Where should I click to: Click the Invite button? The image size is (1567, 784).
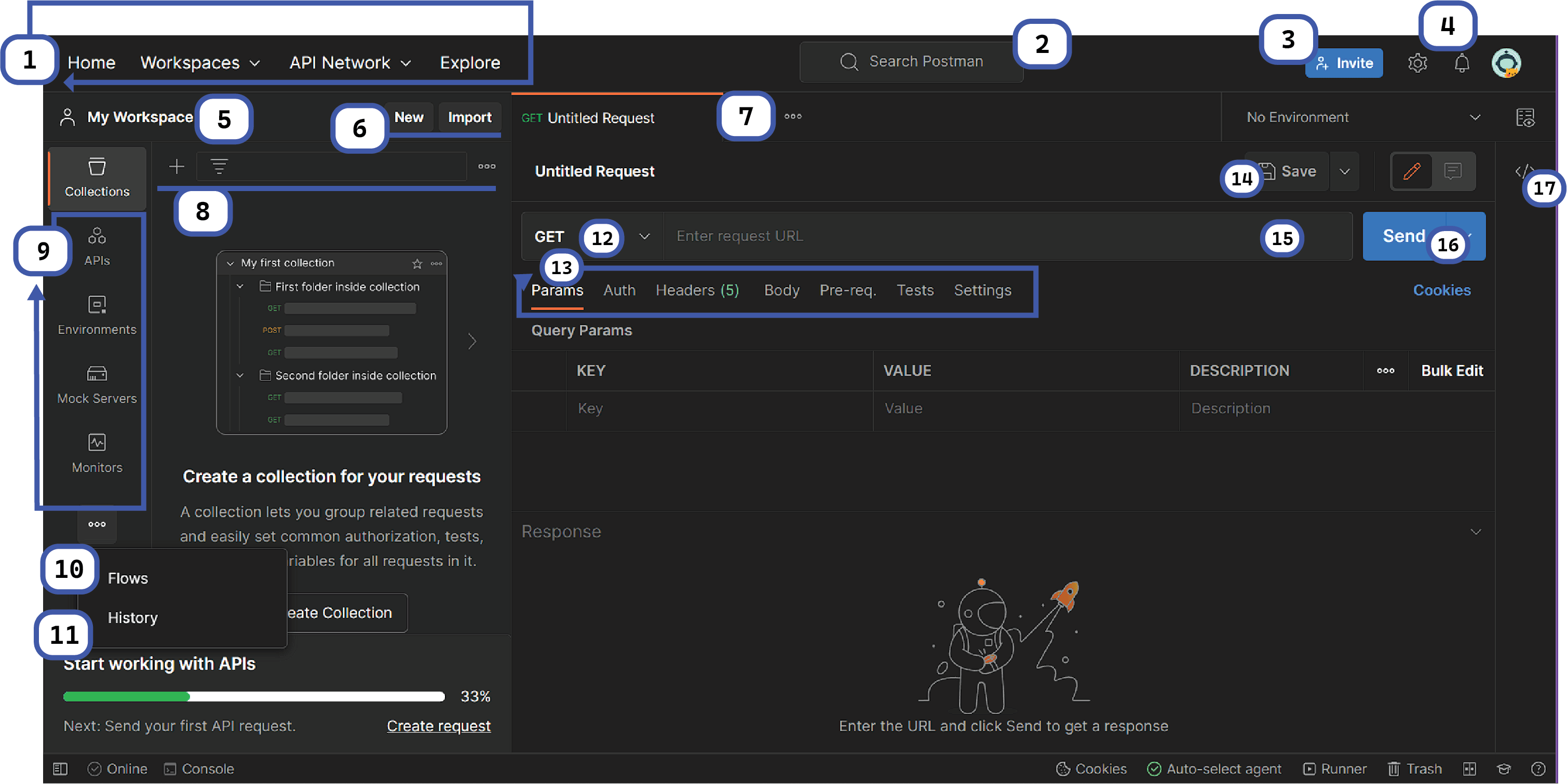[x=1344, y=63]
